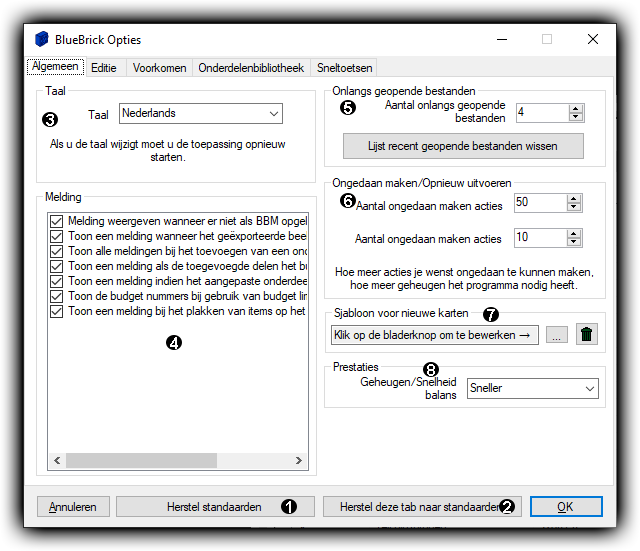Confirm with the OK button
This screenshot has height=551, width=640.
pos(566,507)
